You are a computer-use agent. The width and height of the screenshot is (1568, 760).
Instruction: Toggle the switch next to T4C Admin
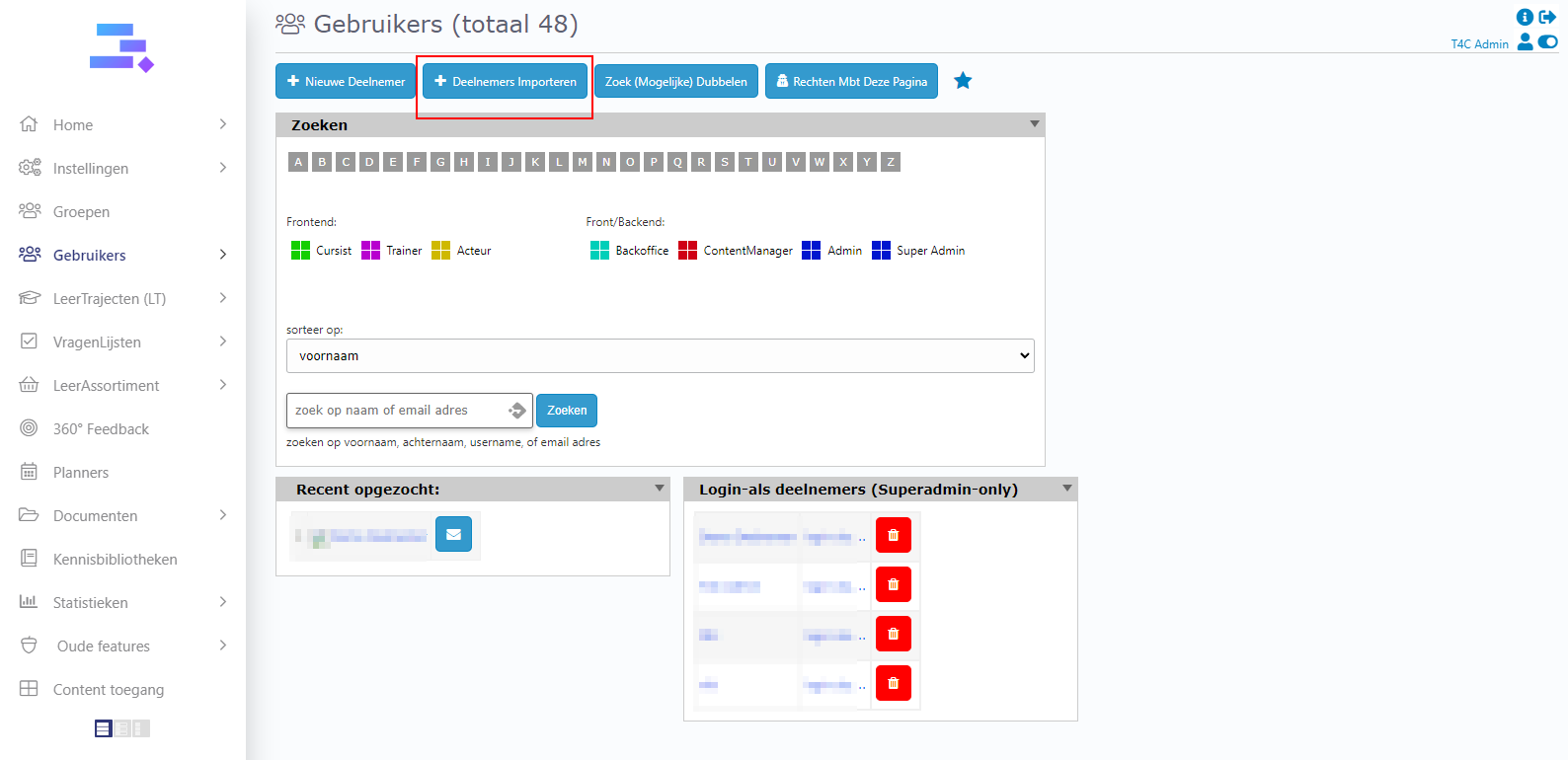(1547, 41)
